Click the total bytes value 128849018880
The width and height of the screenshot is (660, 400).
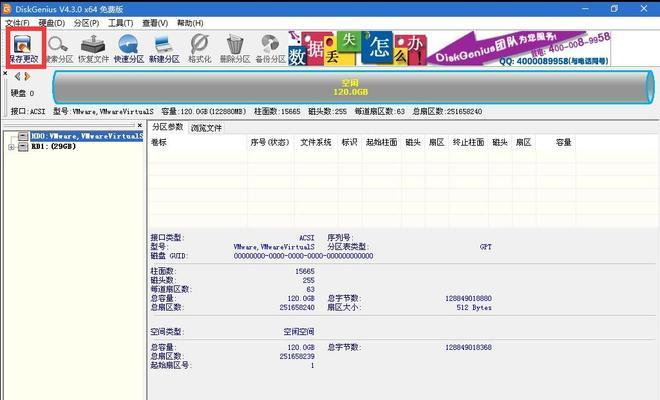click(468, 298)
